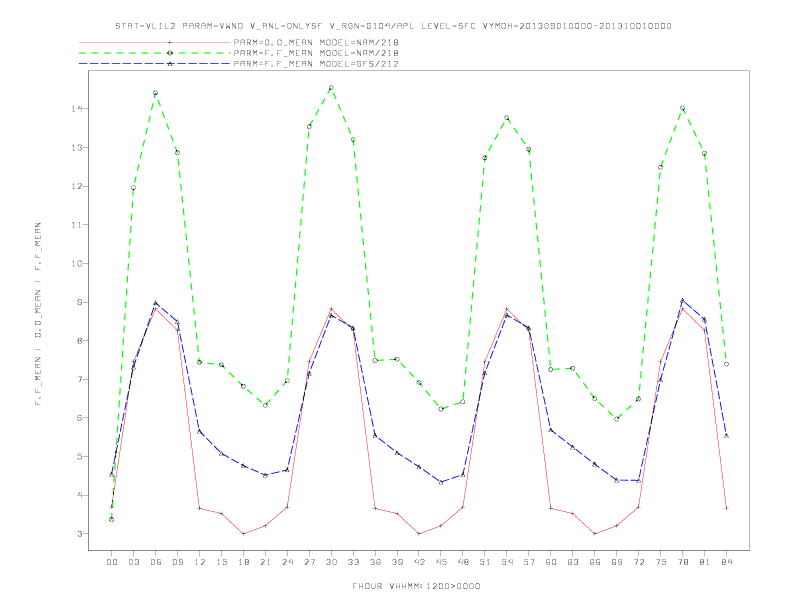The image size is (792, 612).
Task: Click legend text PARM=F.F_MEAN MODEL=NAM/218
Action: (x=316, y=53)
